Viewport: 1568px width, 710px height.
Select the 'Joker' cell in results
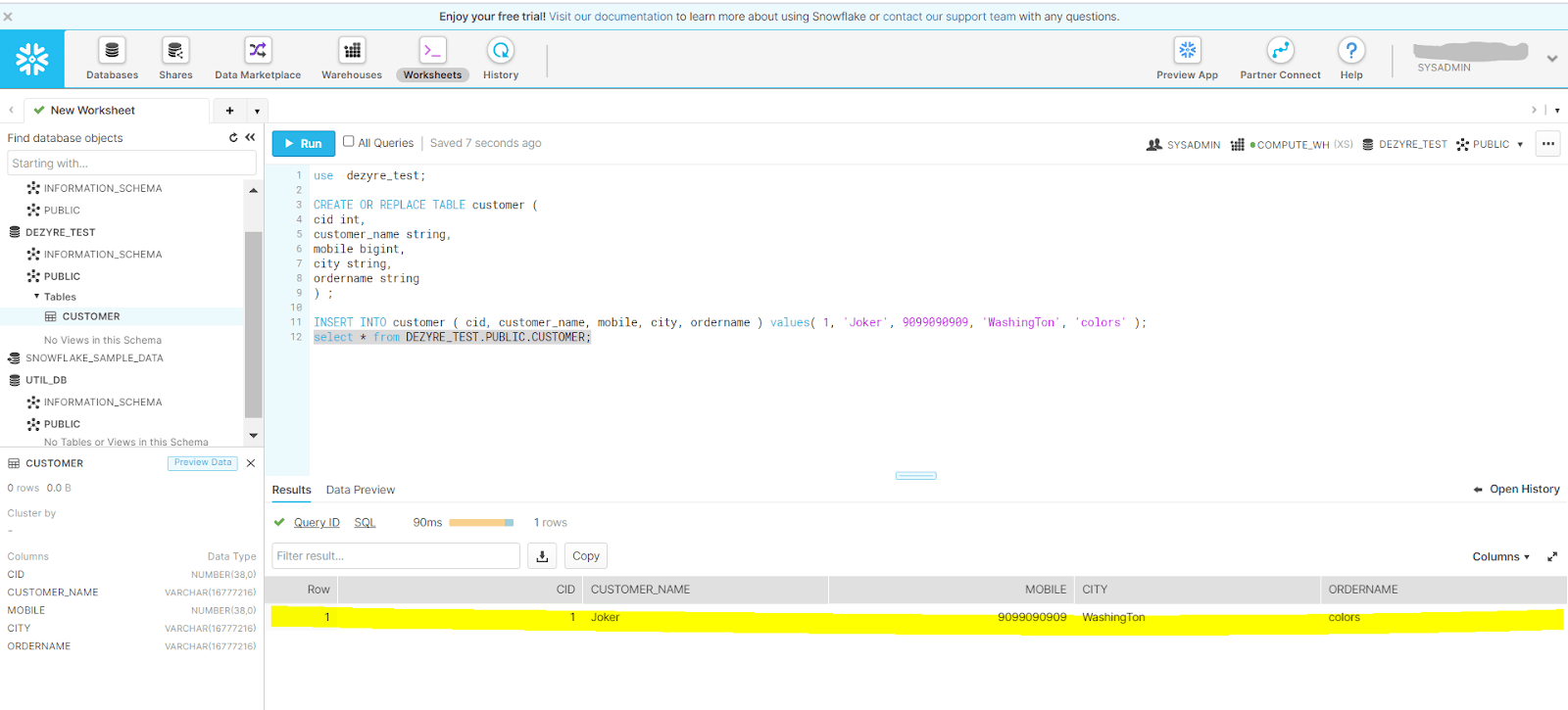(706, 618)
